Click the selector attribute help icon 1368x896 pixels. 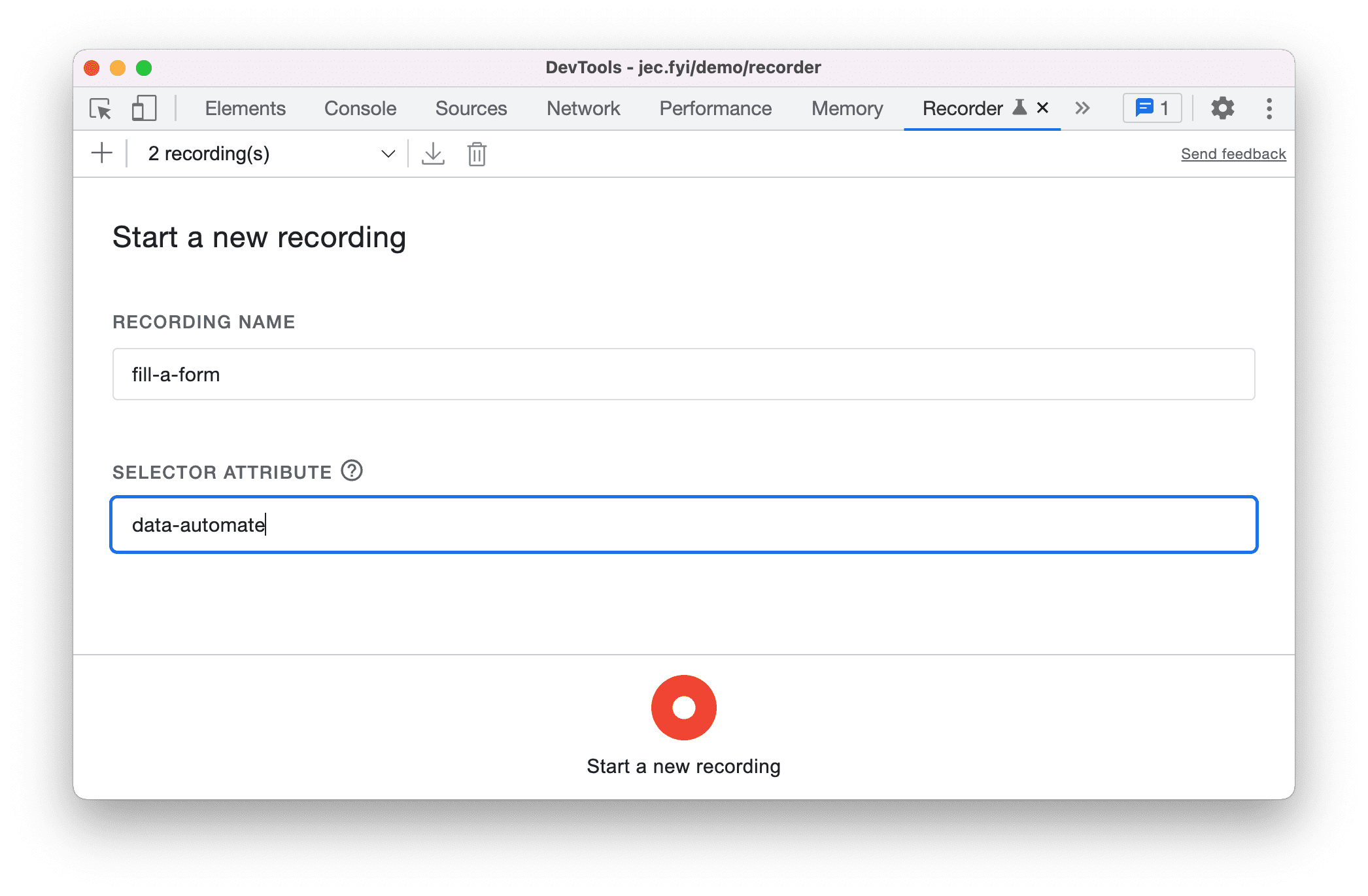[x=353, y=471]
